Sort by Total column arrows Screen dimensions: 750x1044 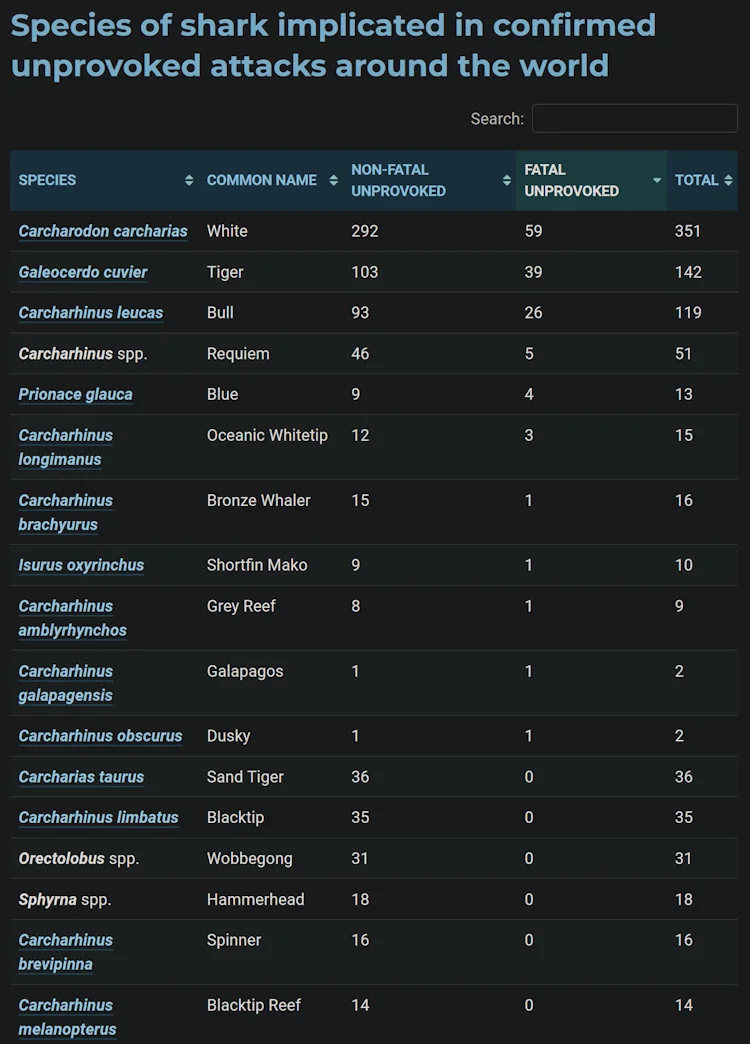click(728, 180)
